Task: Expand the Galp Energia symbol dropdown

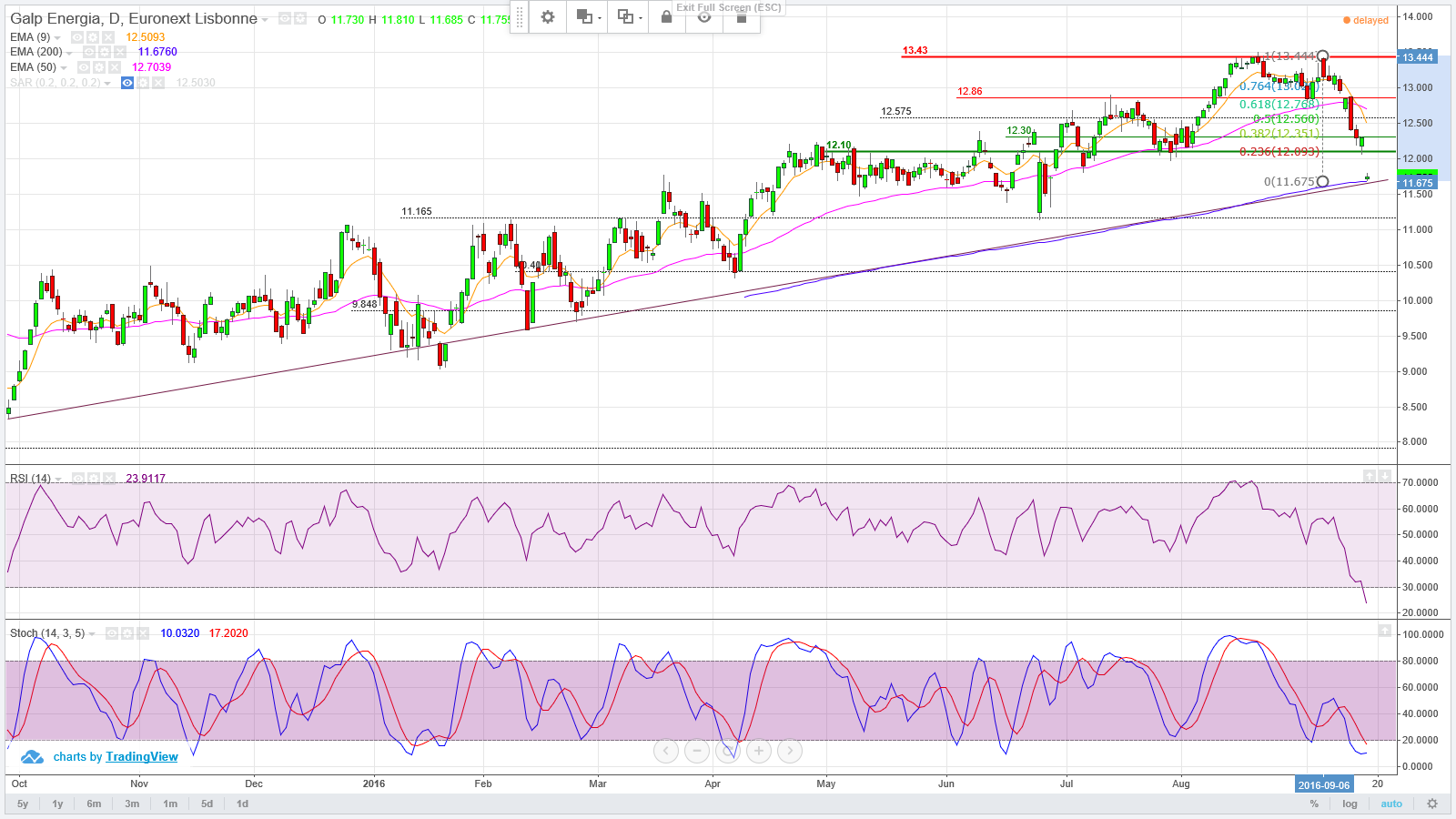Action: [265, 20]
